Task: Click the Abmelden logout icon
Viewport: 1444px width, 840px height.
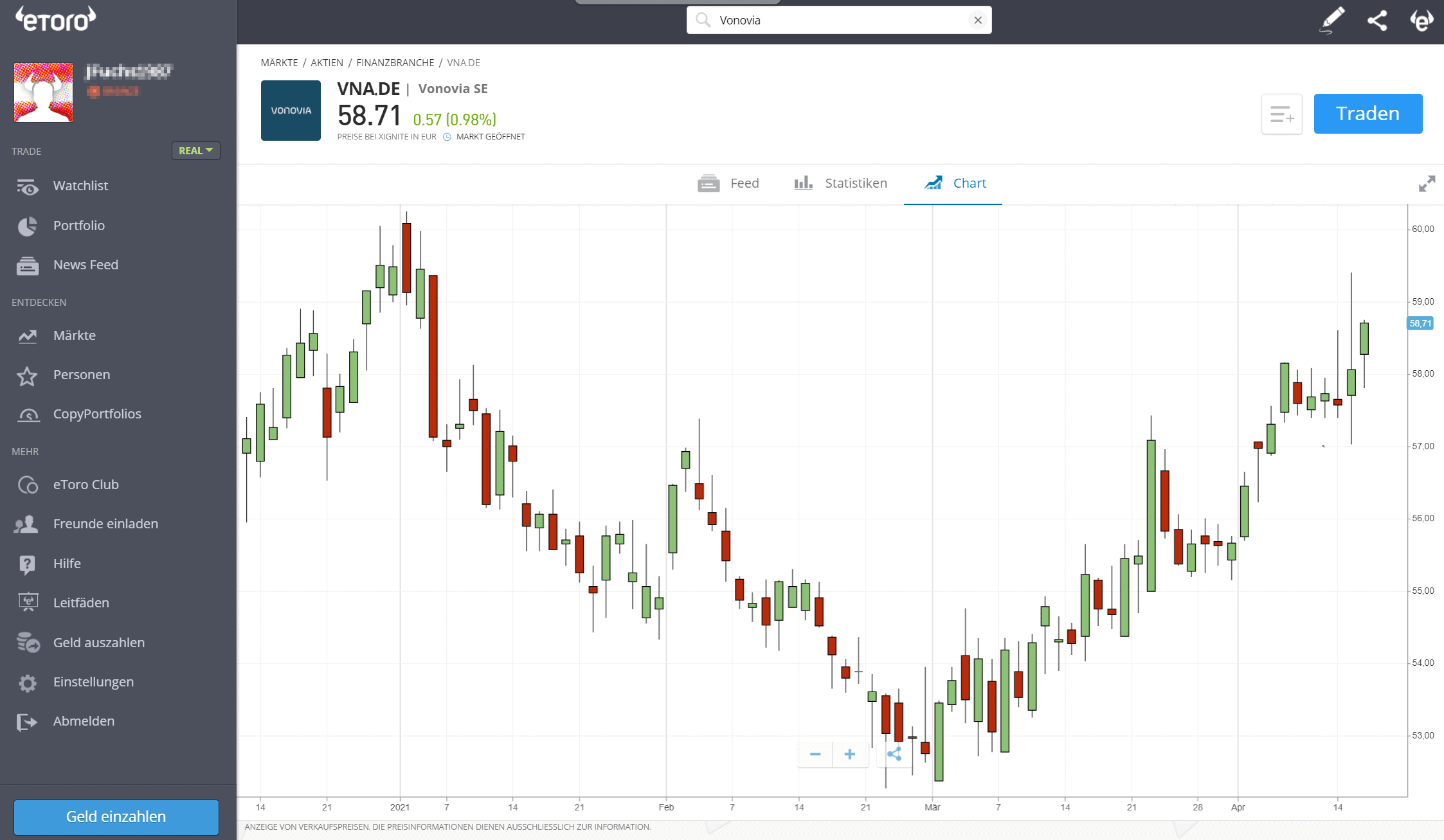Action: [28, 722]
